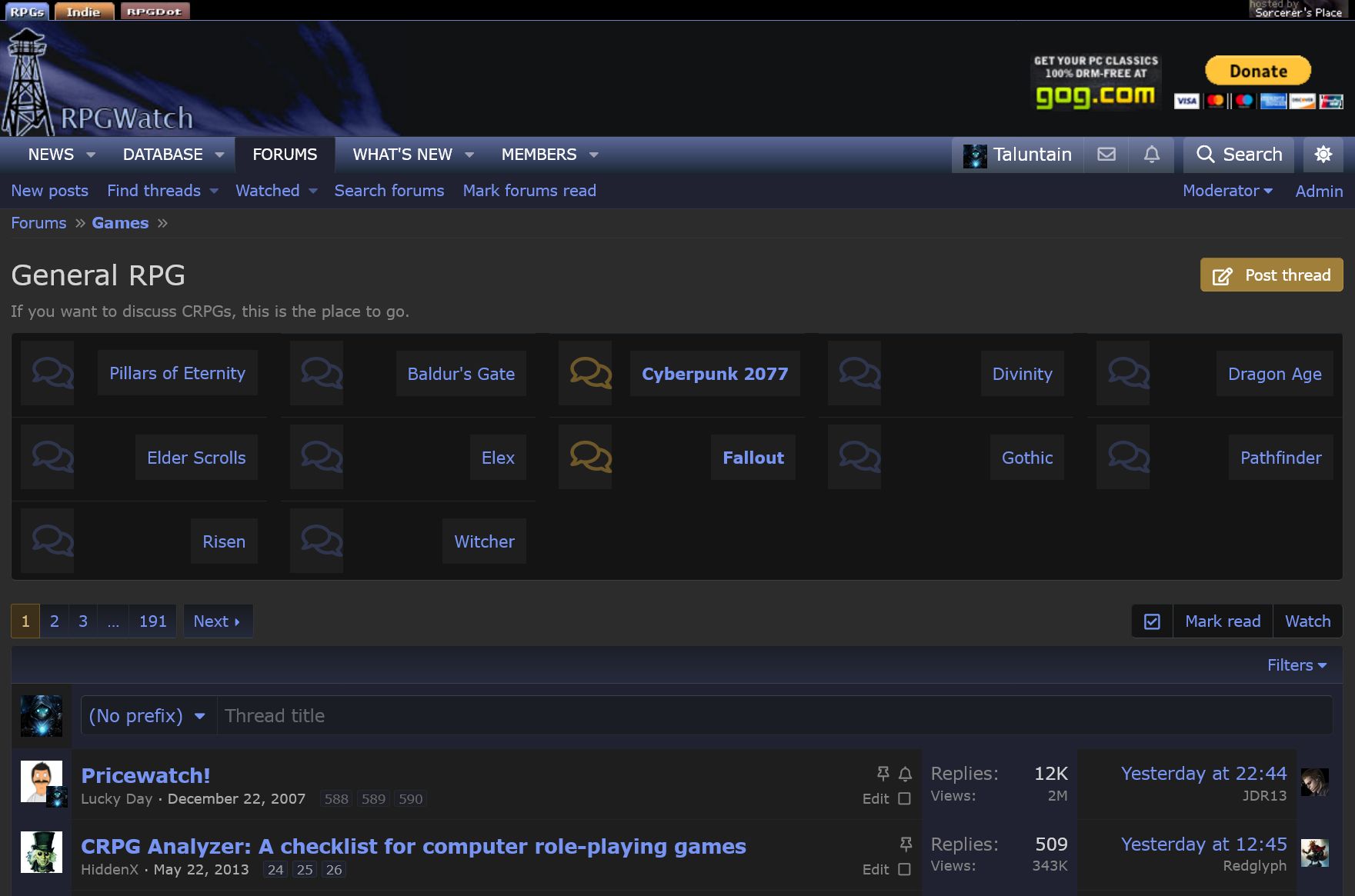Toggle the select-all checkbox beside Mark read
The width and height of the screenshot is (1355, 896).
[1152, 621]
